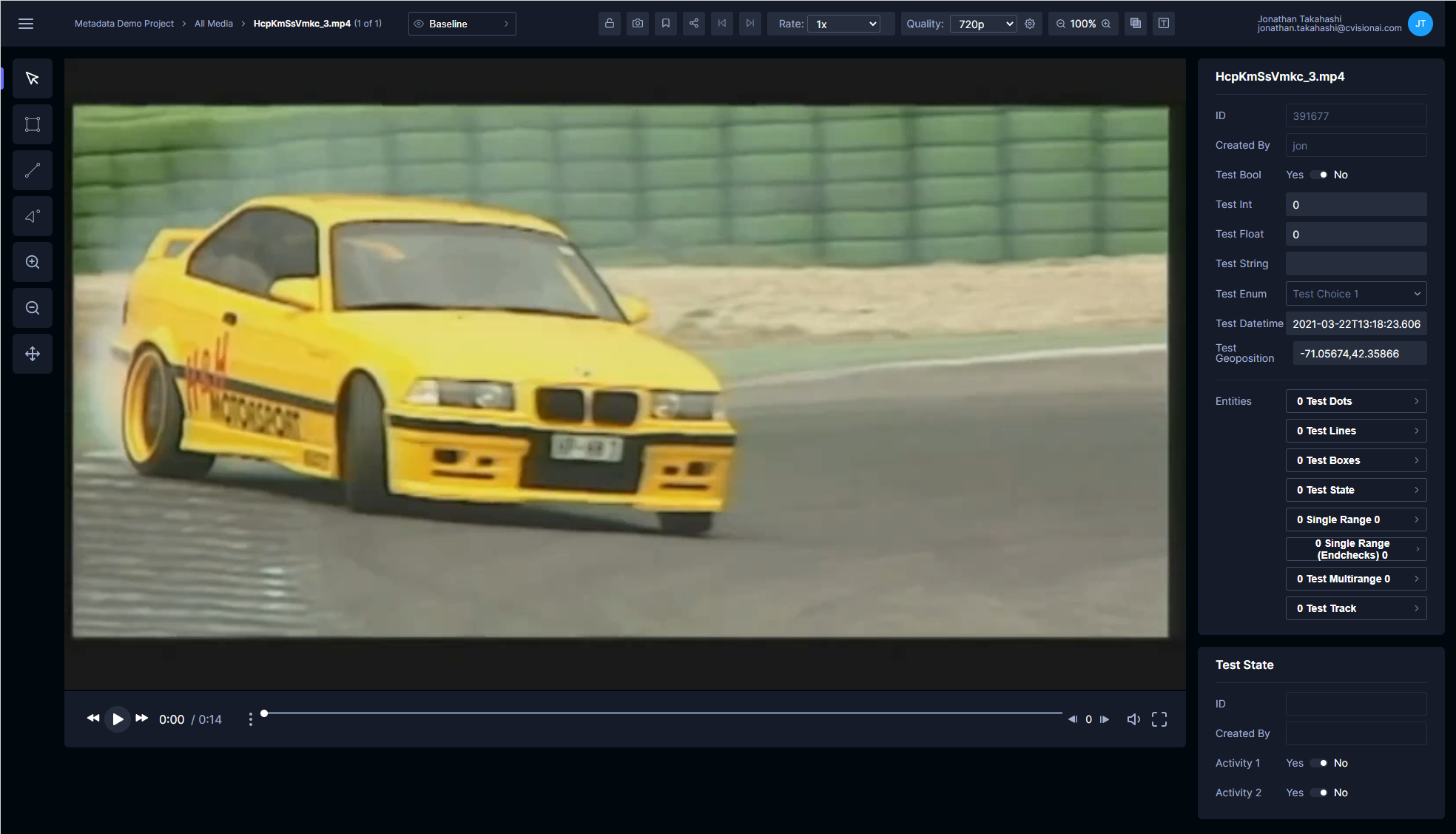
Task: Open the hamburger main menu
Action: coord(26,24)
